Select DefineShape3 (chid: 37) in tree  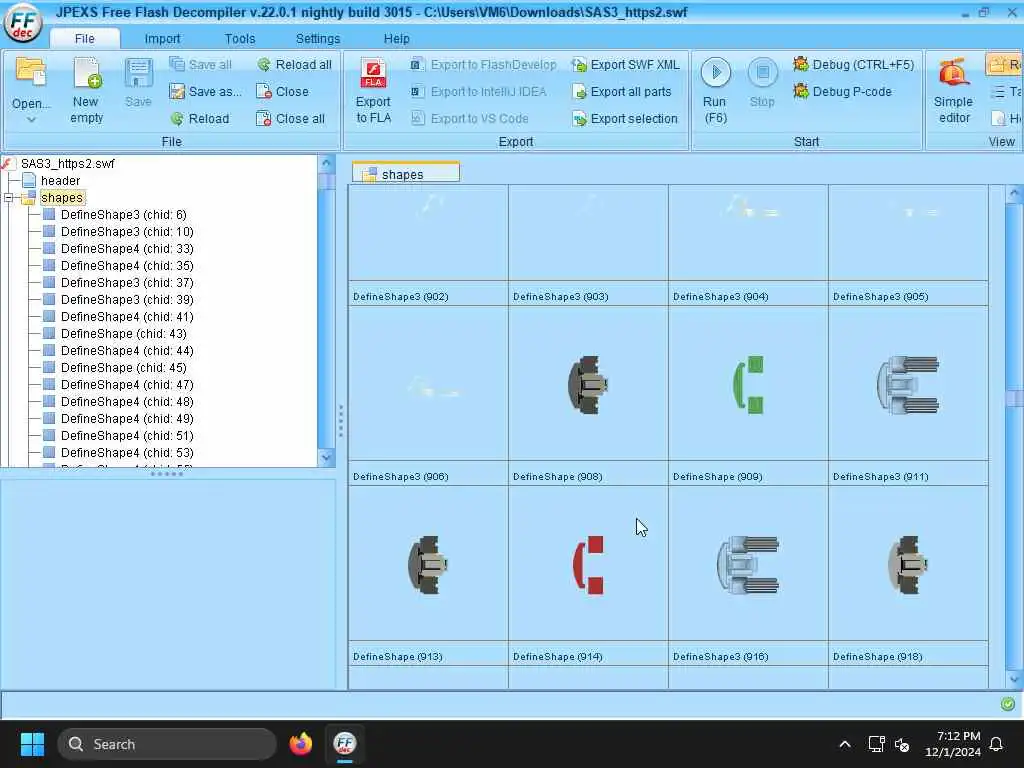127,283
